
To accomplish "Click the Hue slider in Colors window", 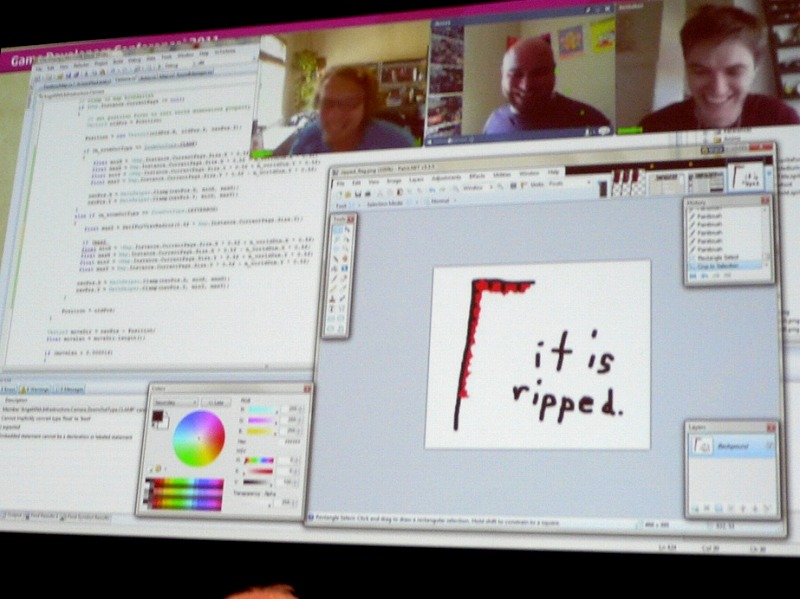I will [x=259, y=461].
